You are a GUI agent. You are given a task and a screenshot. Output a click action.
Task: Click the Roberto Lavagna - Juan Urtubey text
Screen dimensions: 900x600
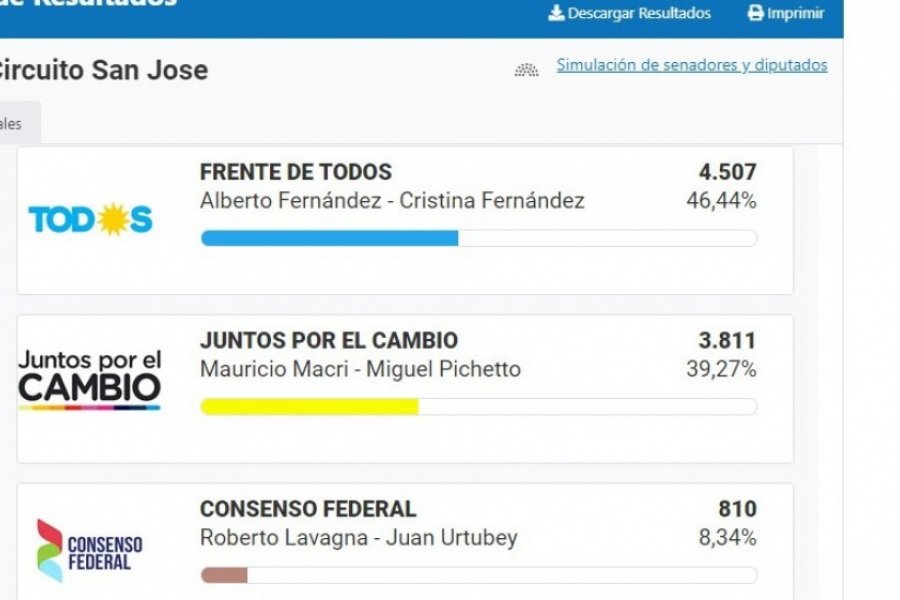(359, 538)
